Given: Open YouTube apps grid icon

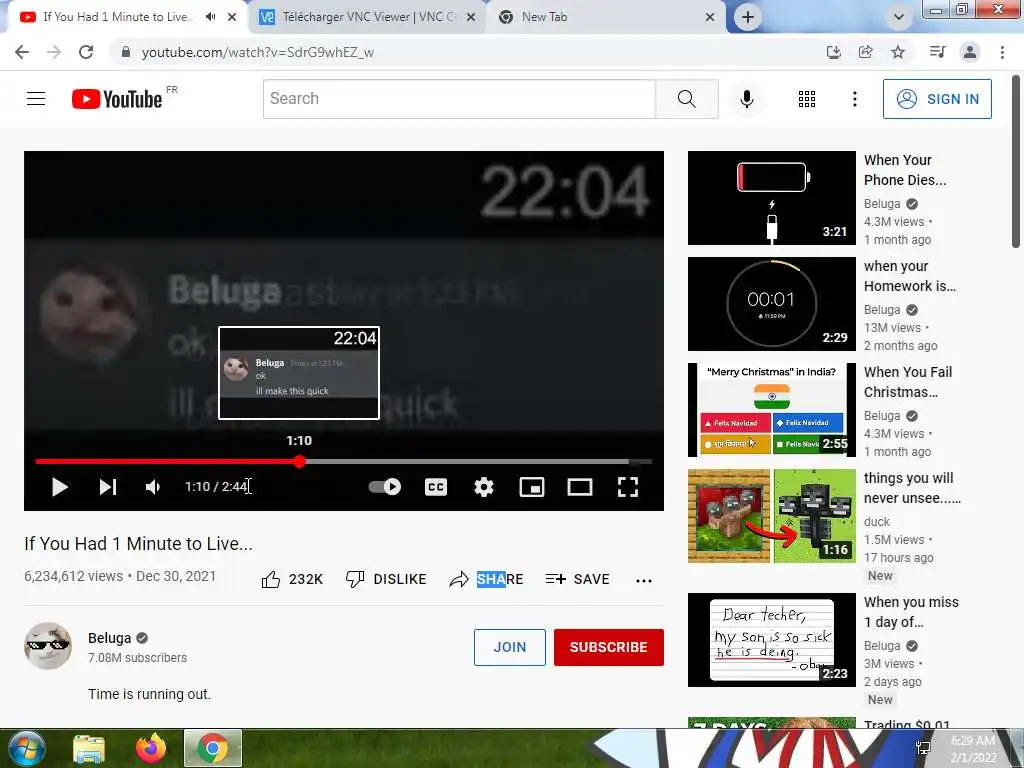Looking at the screenshot, I should [807, 99].
